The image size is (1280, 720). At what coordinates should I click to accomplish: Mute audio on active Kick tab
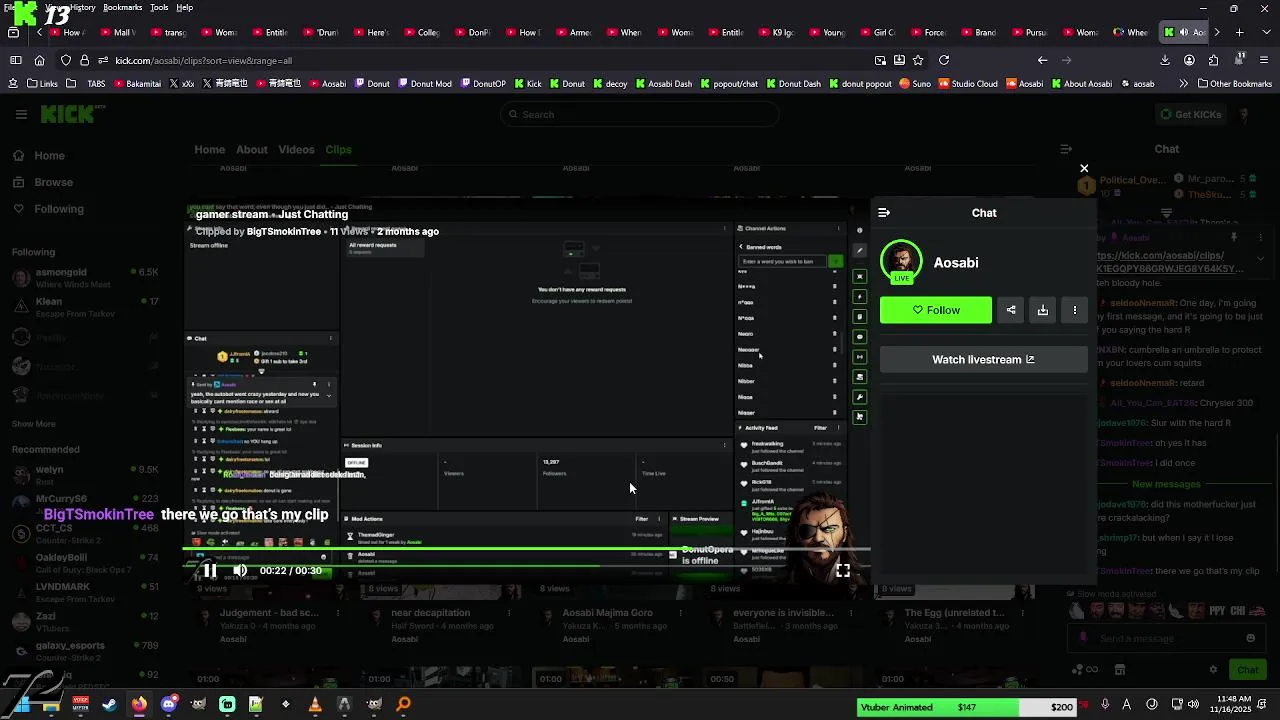pos(1184,32)
